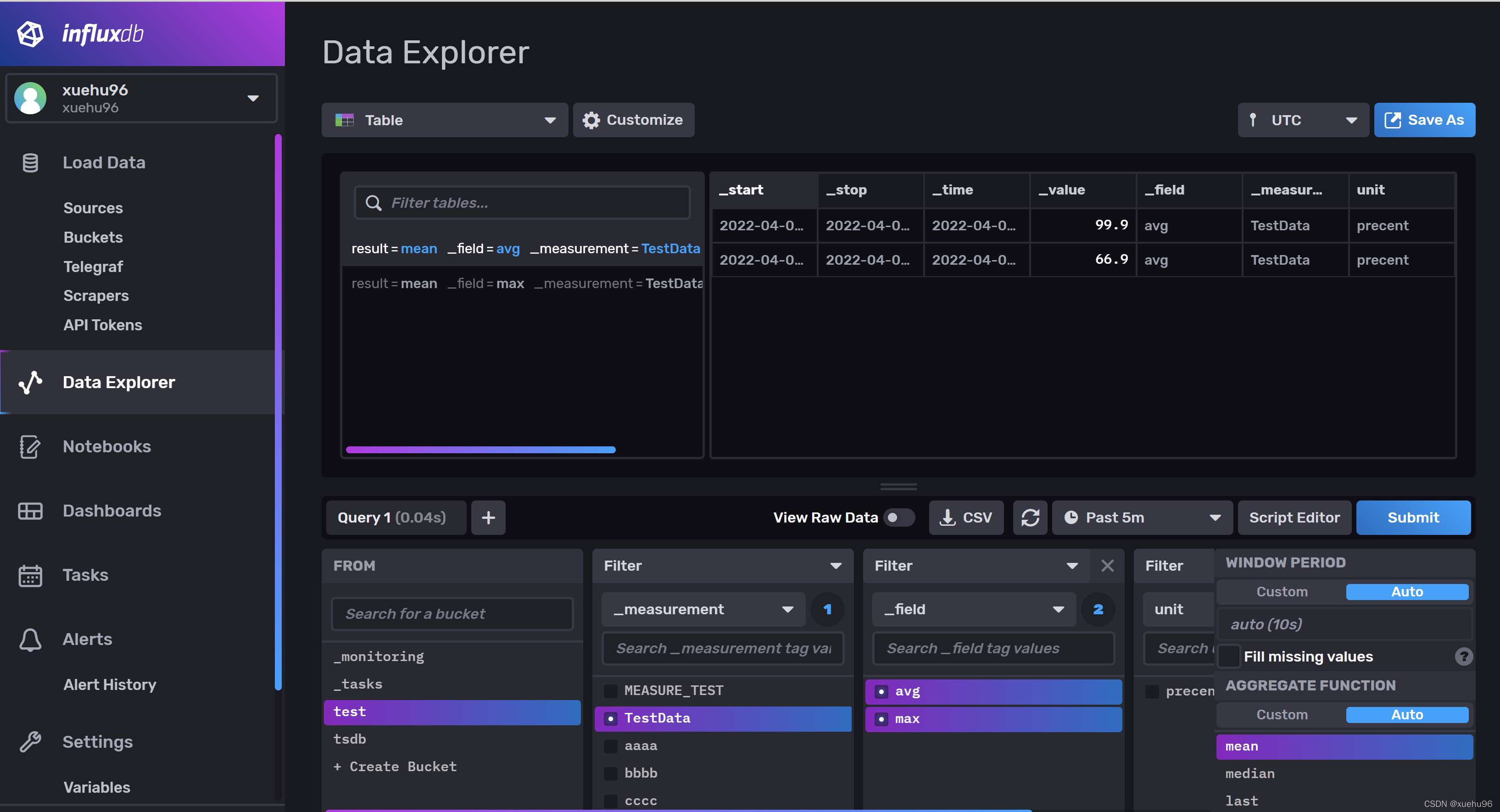Click the Submit button

pyautogui.click(x=1414, y=518)
